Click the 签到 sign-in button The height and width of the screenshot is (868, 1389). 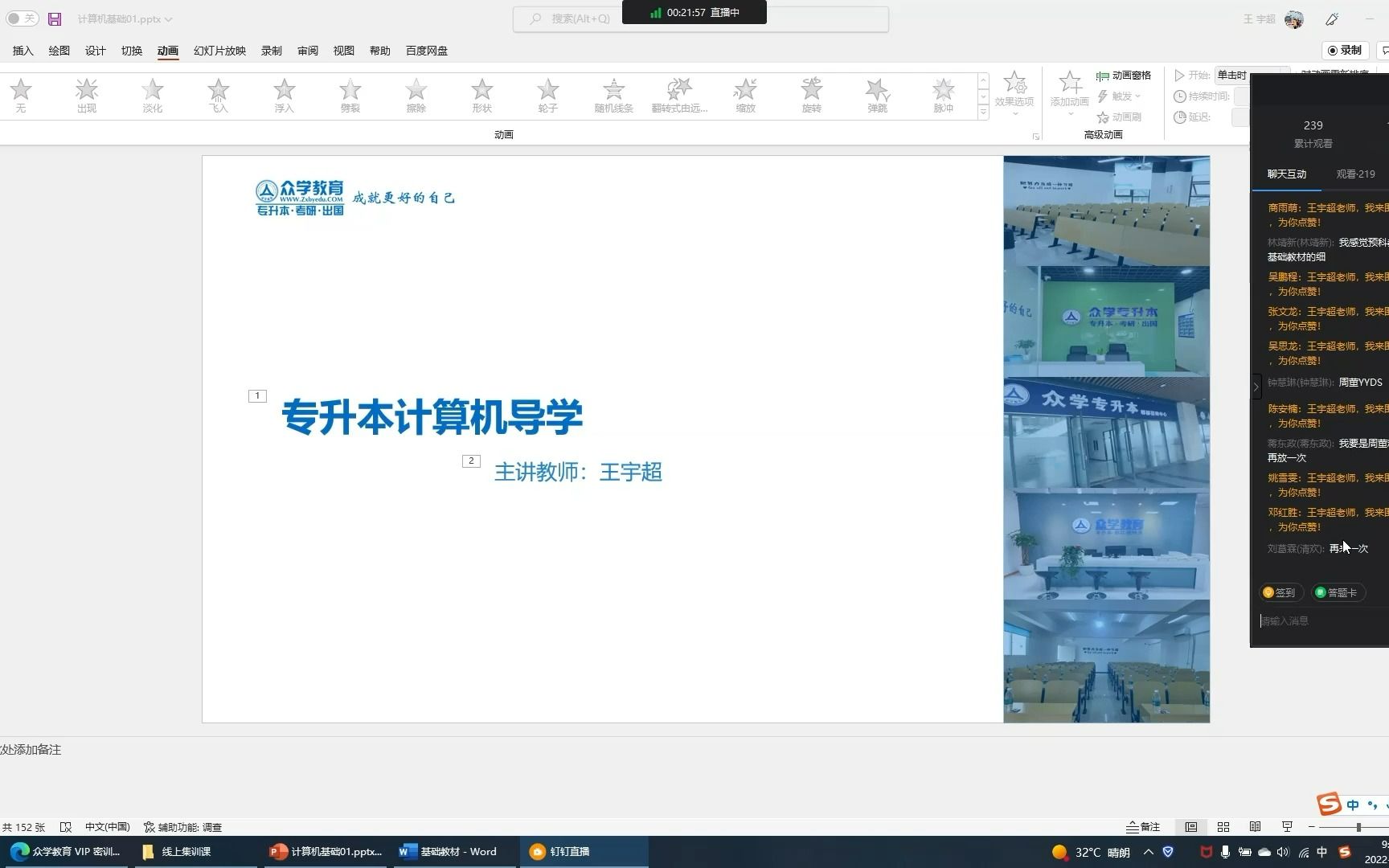click(1280, 592)
